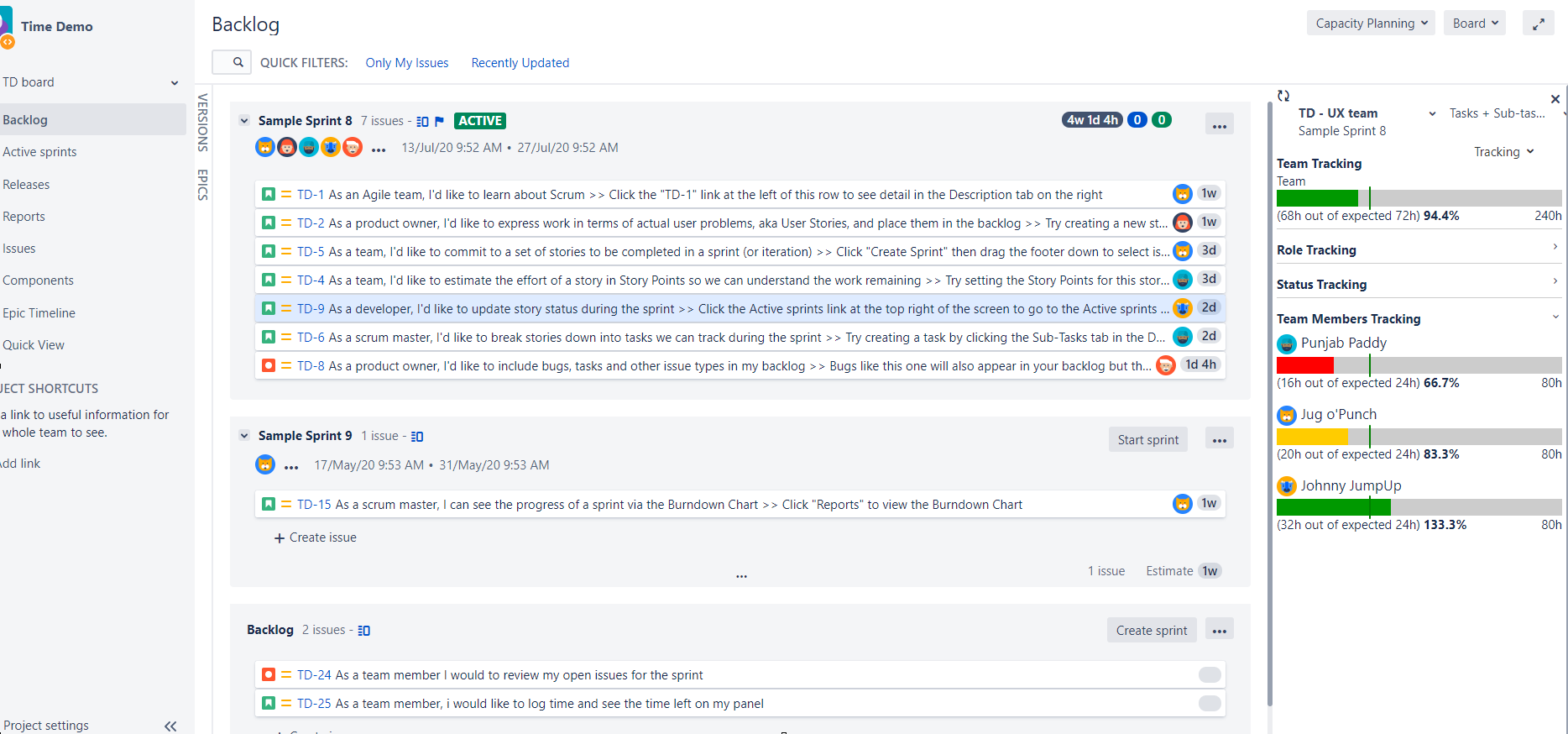
Task: Open Releases in the sidebar
Action: coord(26,185)
